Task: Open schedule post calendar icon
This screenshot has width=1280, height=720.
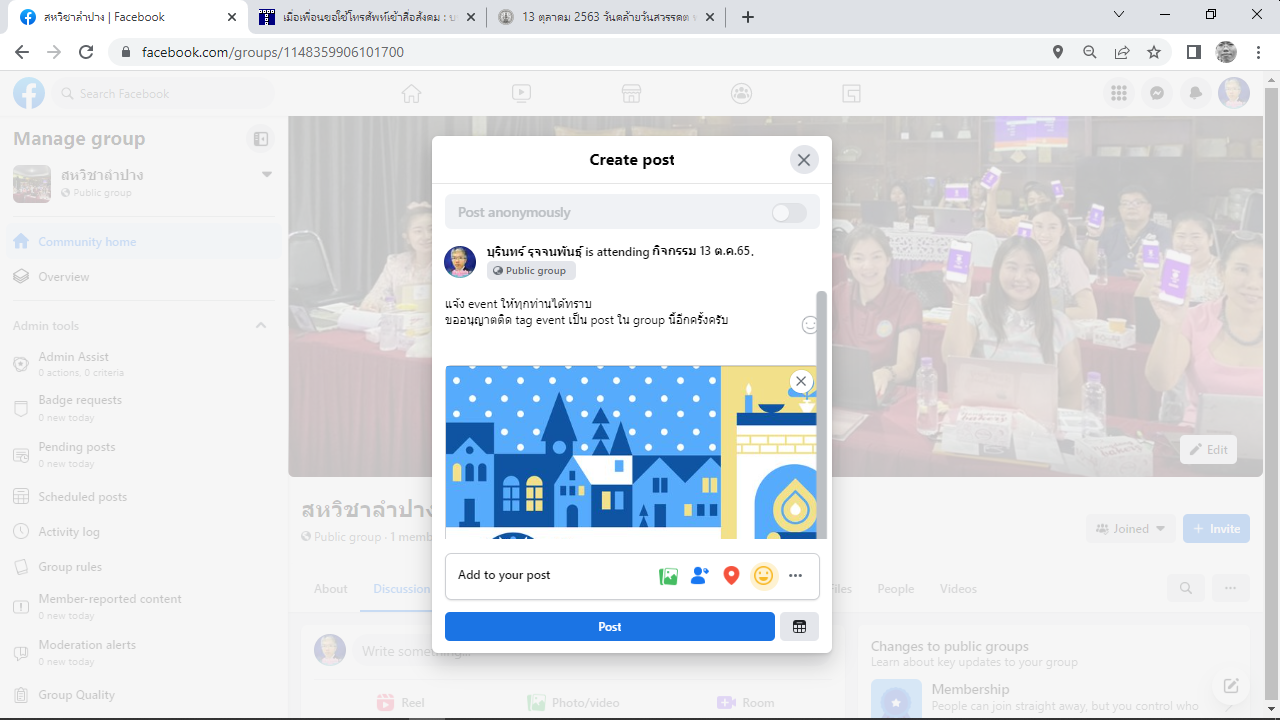Action: click(799, 627)
